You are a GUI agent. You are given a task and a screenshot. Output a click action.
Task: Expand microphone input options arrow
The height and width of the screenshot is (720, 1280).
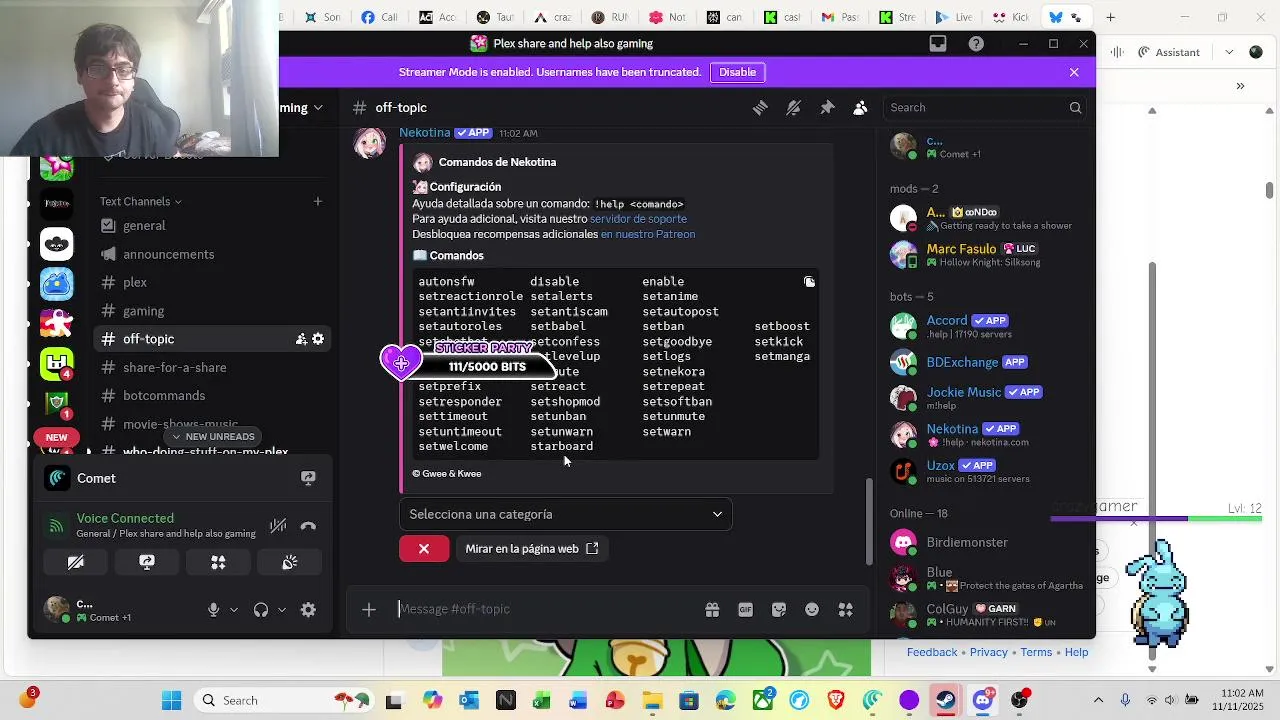pos(234,610)
